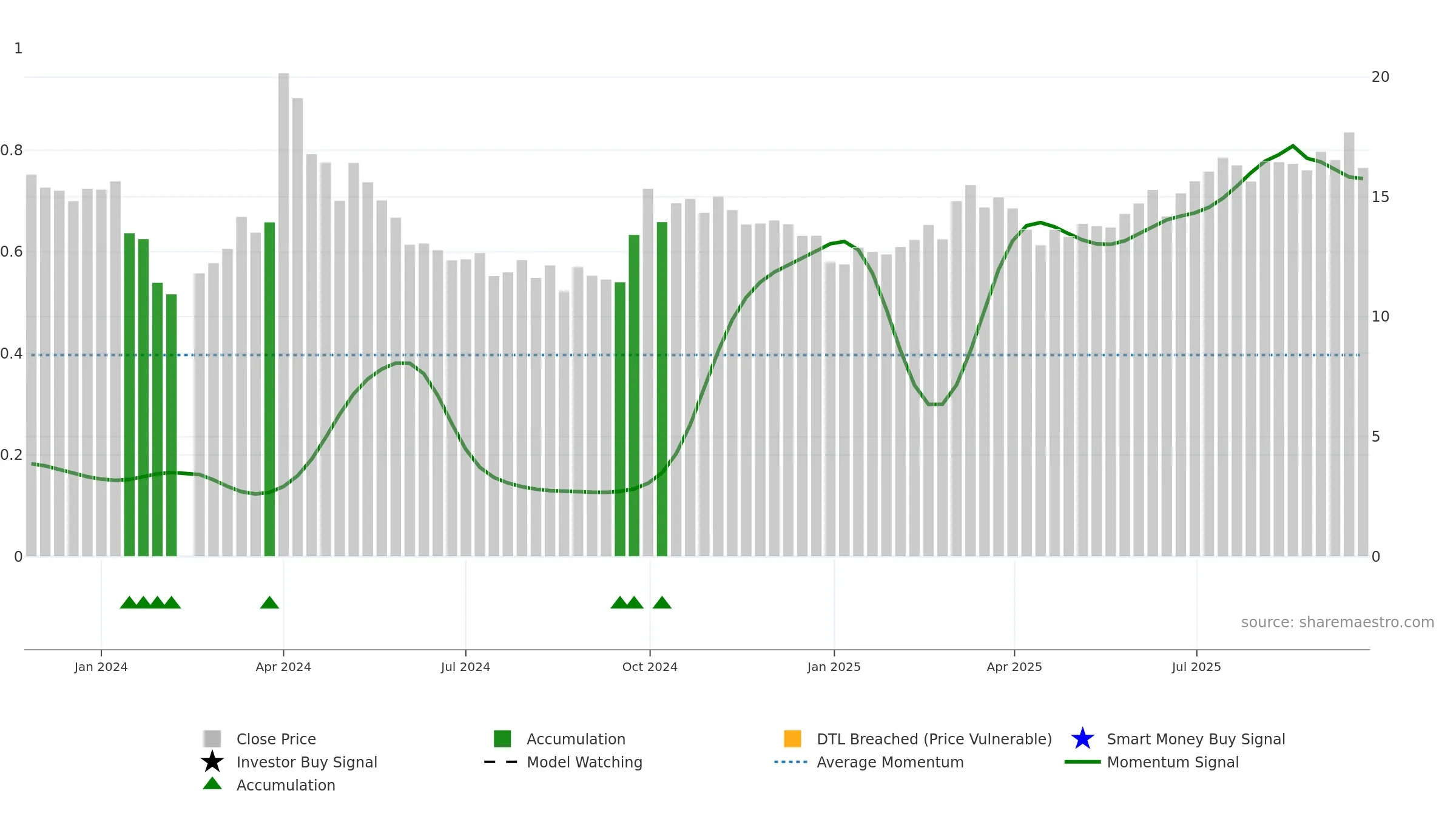The height and width of the screenshot is (819, 1456).
Task: Click the green Accumulation triangle legend icon
Action: (212, 784)
